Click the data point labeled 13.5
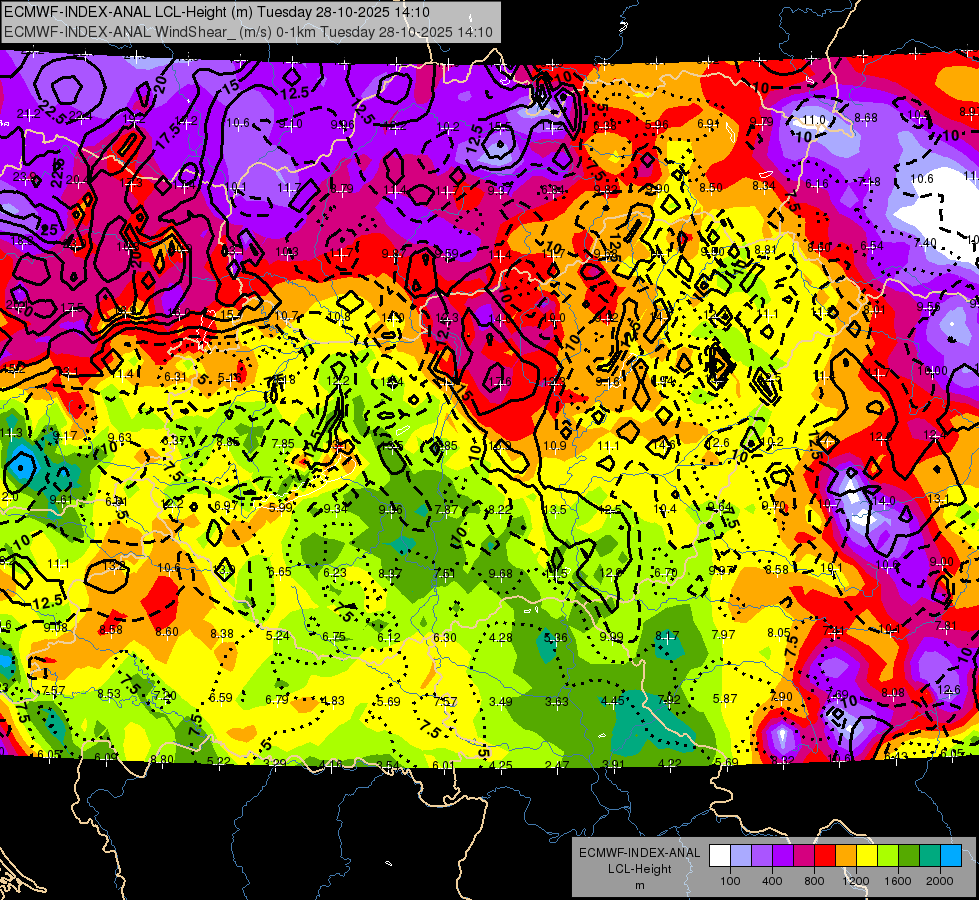The height and width of the screenshot is (900, 979). (x=554, y=510)
